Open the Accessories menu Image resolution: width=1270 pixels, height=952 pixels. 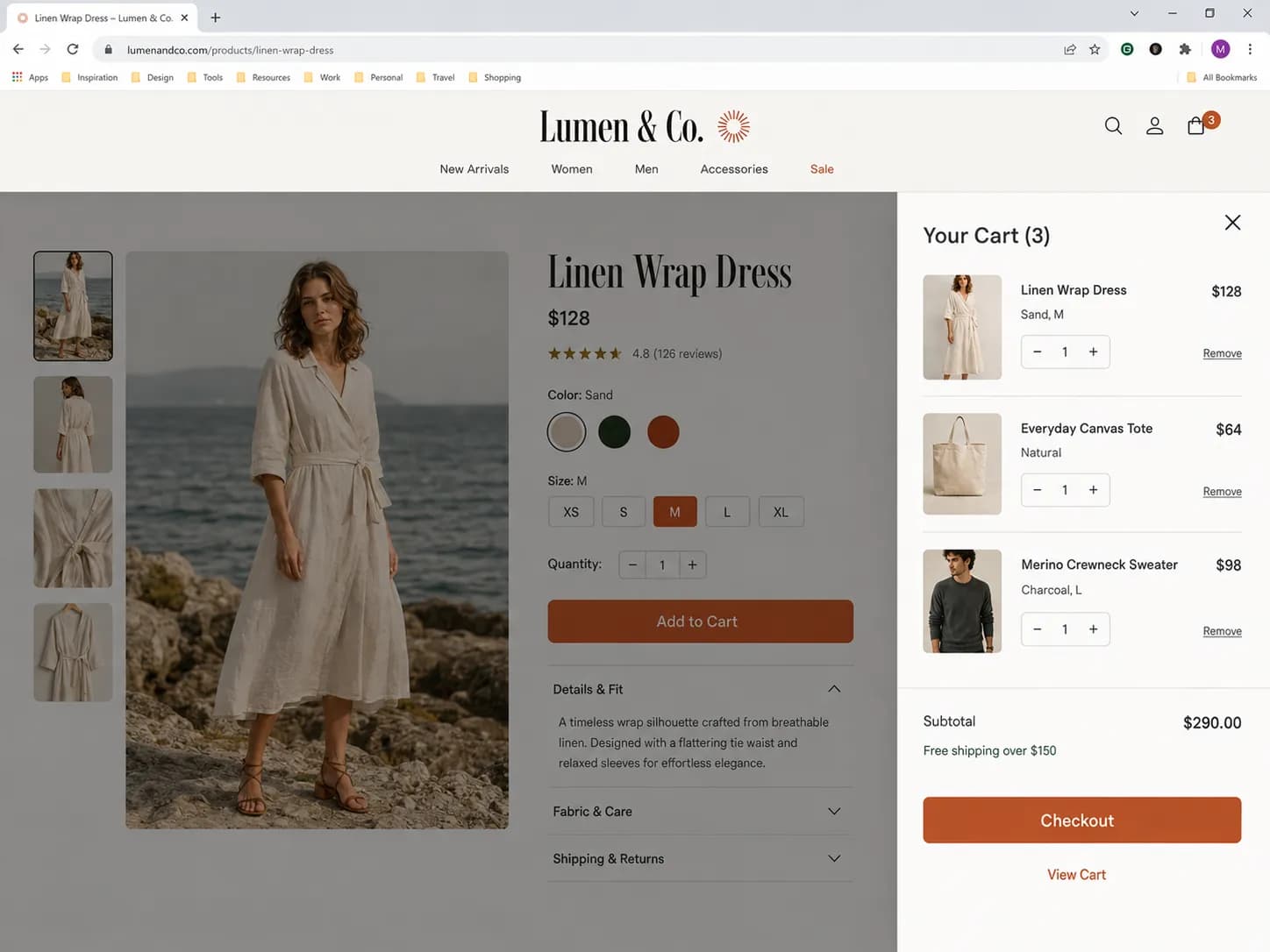(x=734, y=169)
